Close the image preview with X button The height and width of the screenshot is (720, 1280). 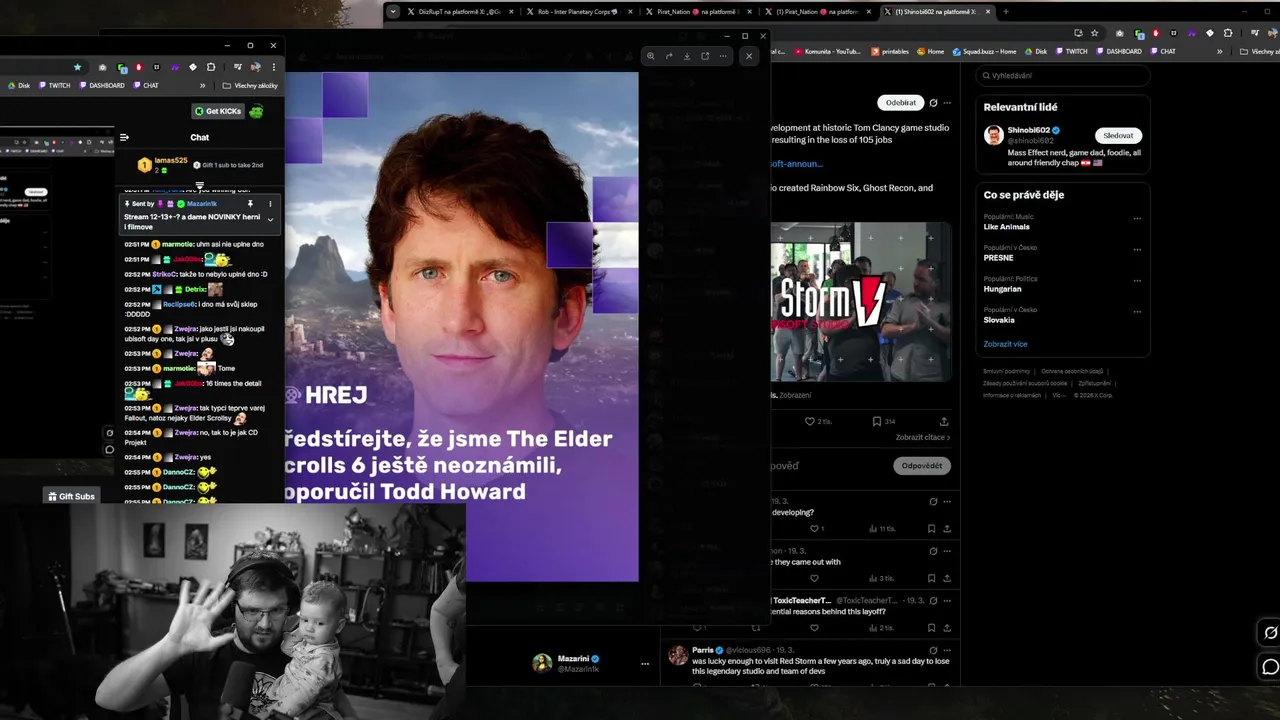(749, 56)
